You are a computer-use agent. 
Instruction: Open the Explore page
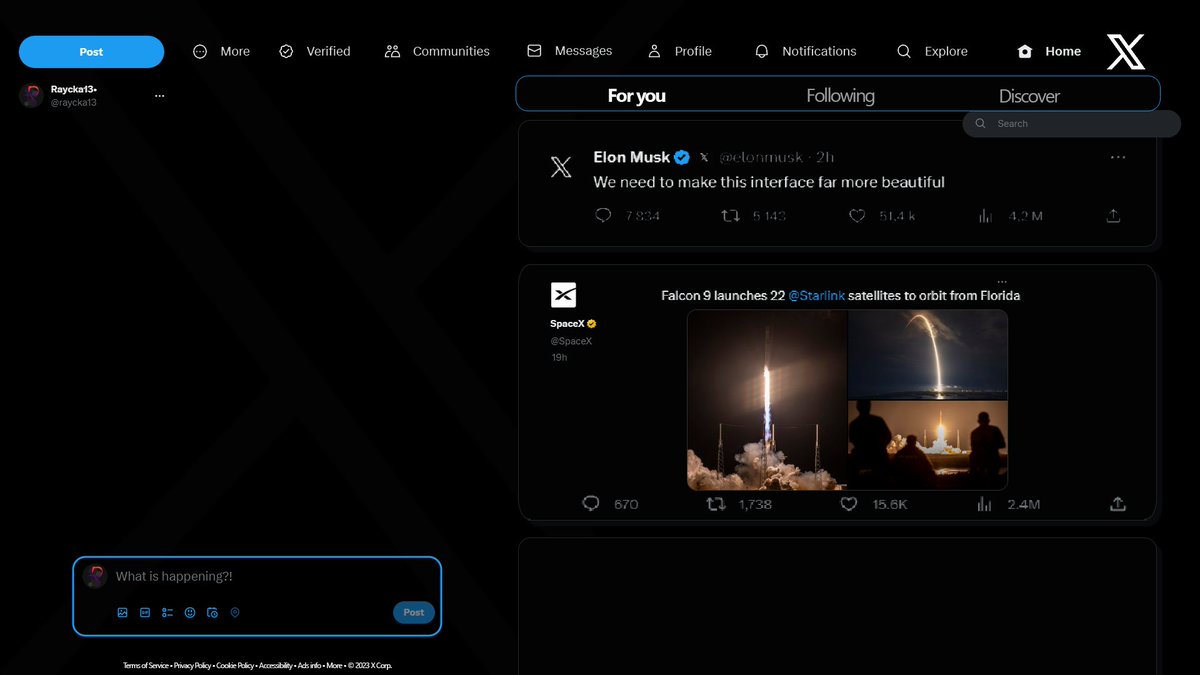tap(932, 51)
